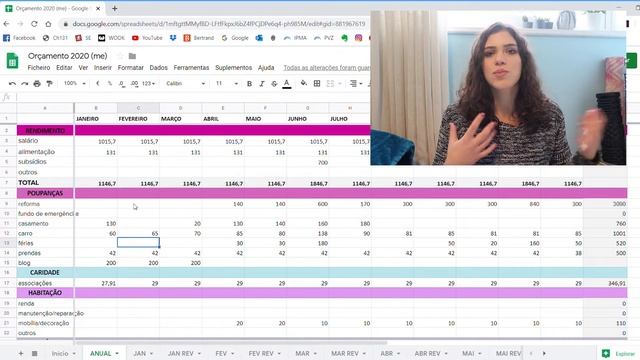Click the merge cells icon
The width and height of the screenshot is (640, 360).
pos(330,83)
